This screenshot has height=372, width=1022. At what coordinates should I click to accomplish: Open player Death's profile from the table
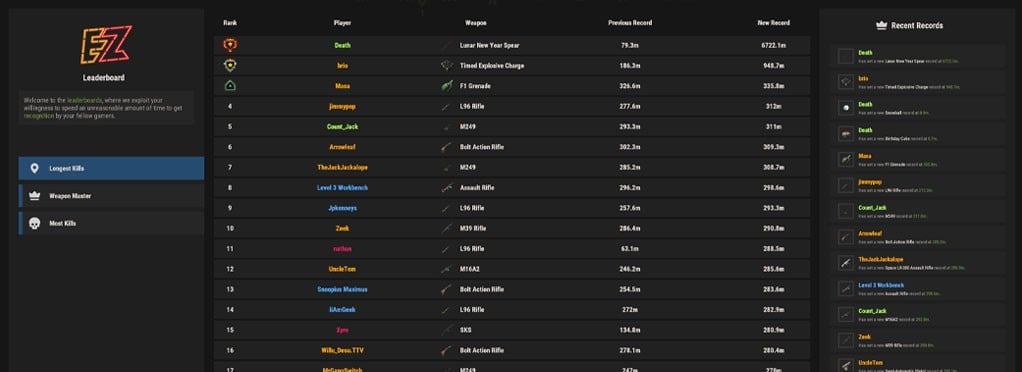click(x=342, y=46)
